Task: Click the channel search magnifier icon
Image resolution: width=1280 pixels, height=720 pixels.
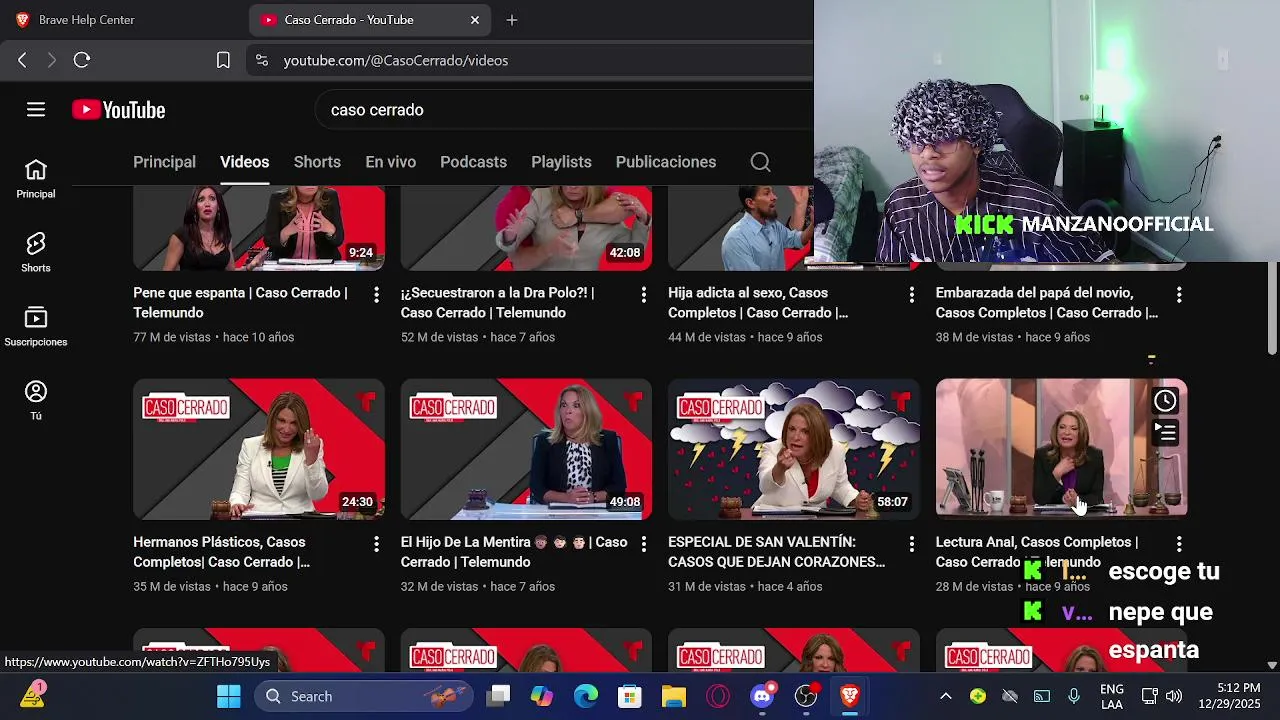Action: click(760, 162)
